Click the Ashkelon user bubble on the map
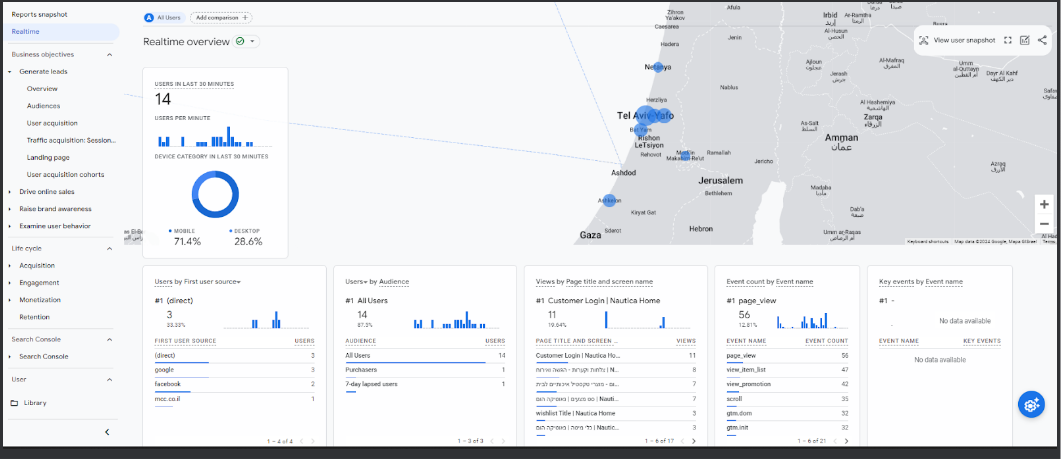The image size is (1064, 460). coord(609,201)
